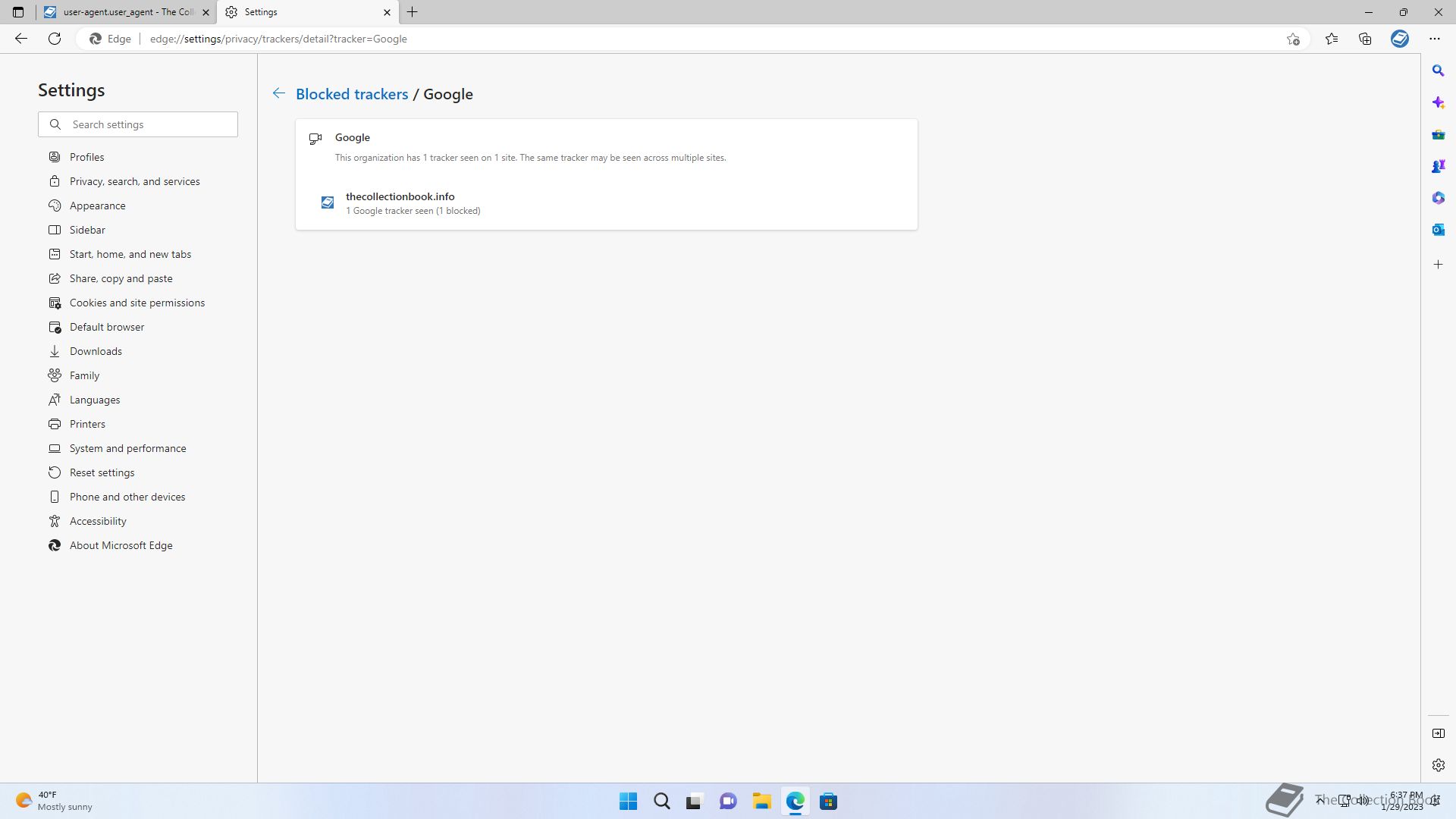Switch to the user-agent tab
Screen dimensions: 1456x819
[x=126, y=12]
